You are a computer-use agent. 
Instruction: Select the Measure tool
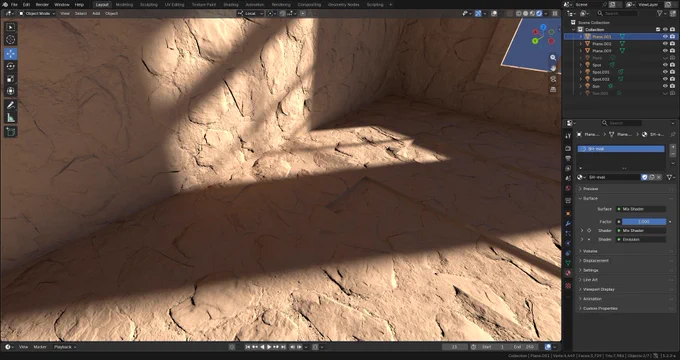[10, 118]
